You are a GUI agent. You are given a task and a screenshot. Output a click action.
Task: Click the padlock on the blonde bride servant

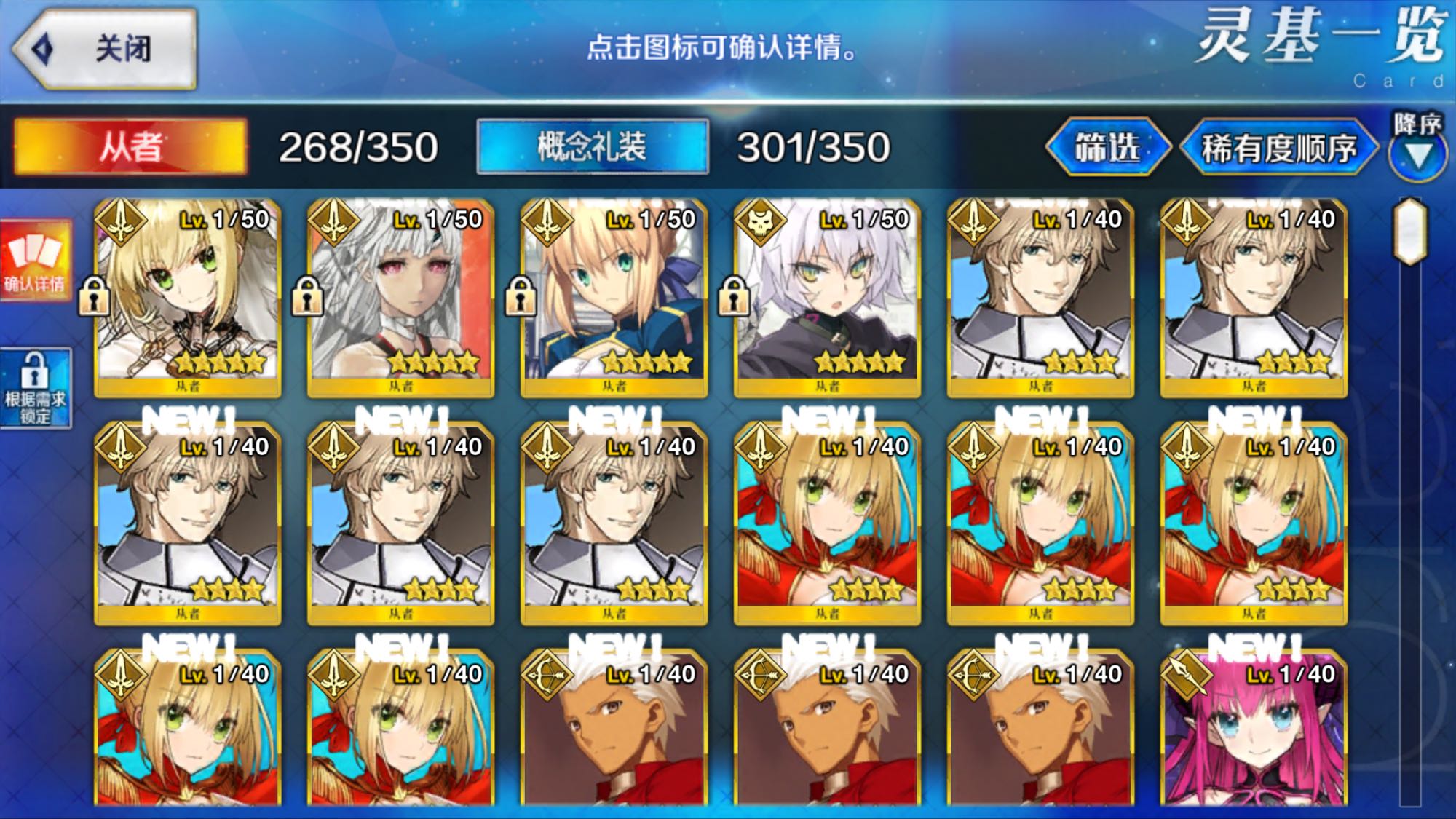click(94, 296)
